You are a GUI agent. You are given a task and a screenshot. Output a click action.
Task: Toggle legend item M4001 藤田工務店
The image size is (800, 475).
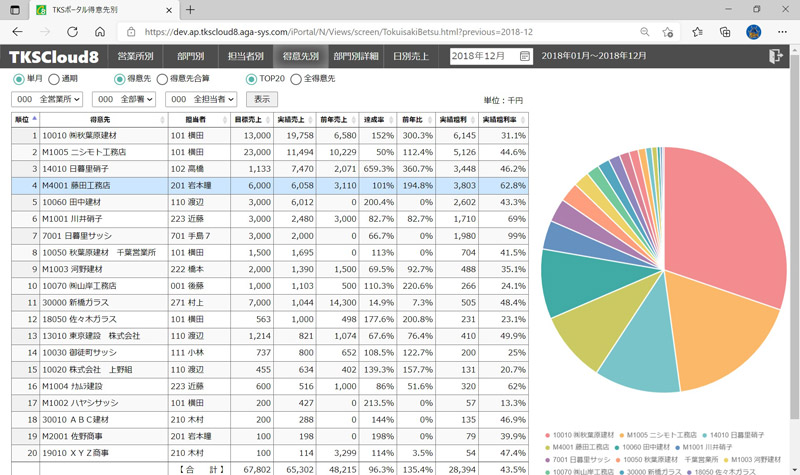pos(577,447)
